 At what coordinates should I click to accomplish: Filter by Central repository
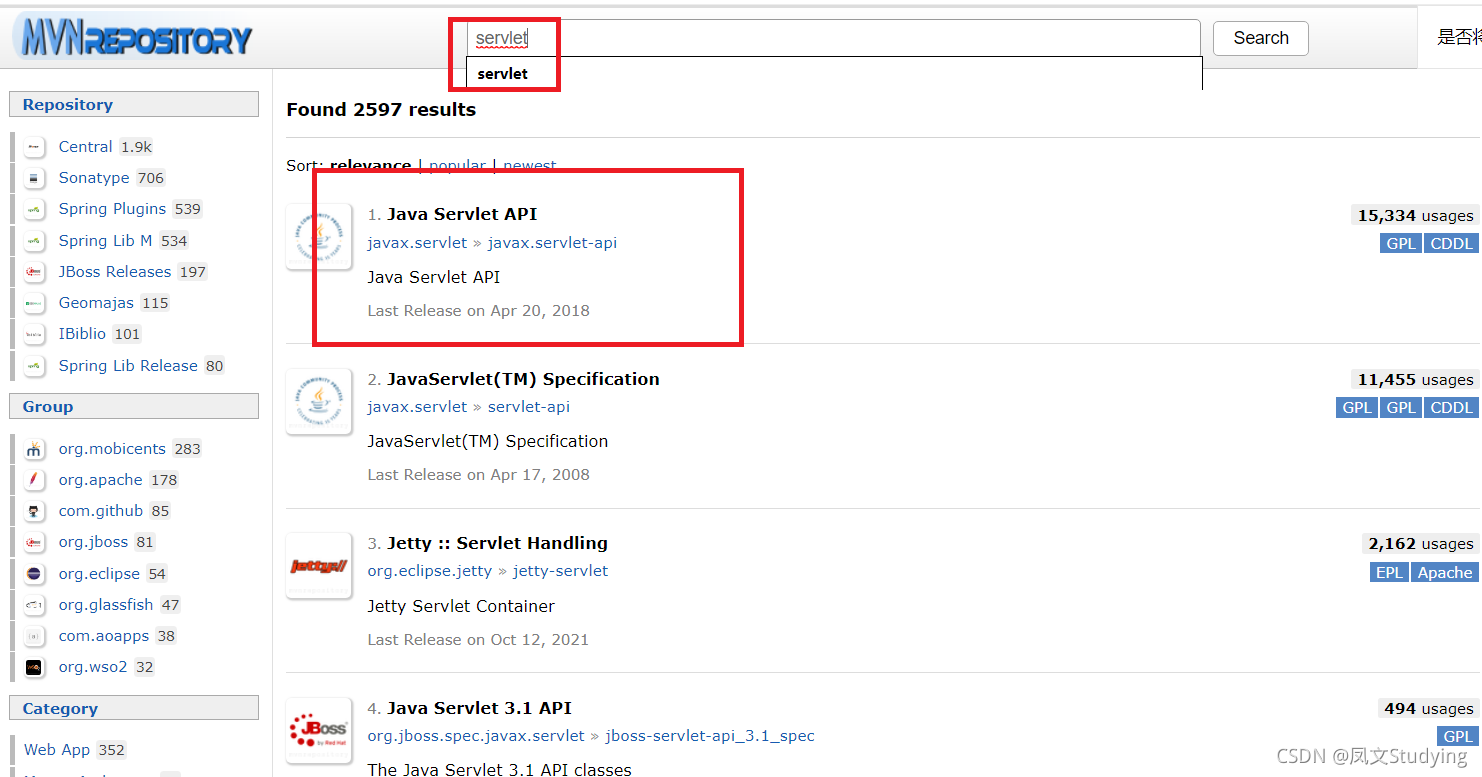pyautogui.click(x=85, y=147)
